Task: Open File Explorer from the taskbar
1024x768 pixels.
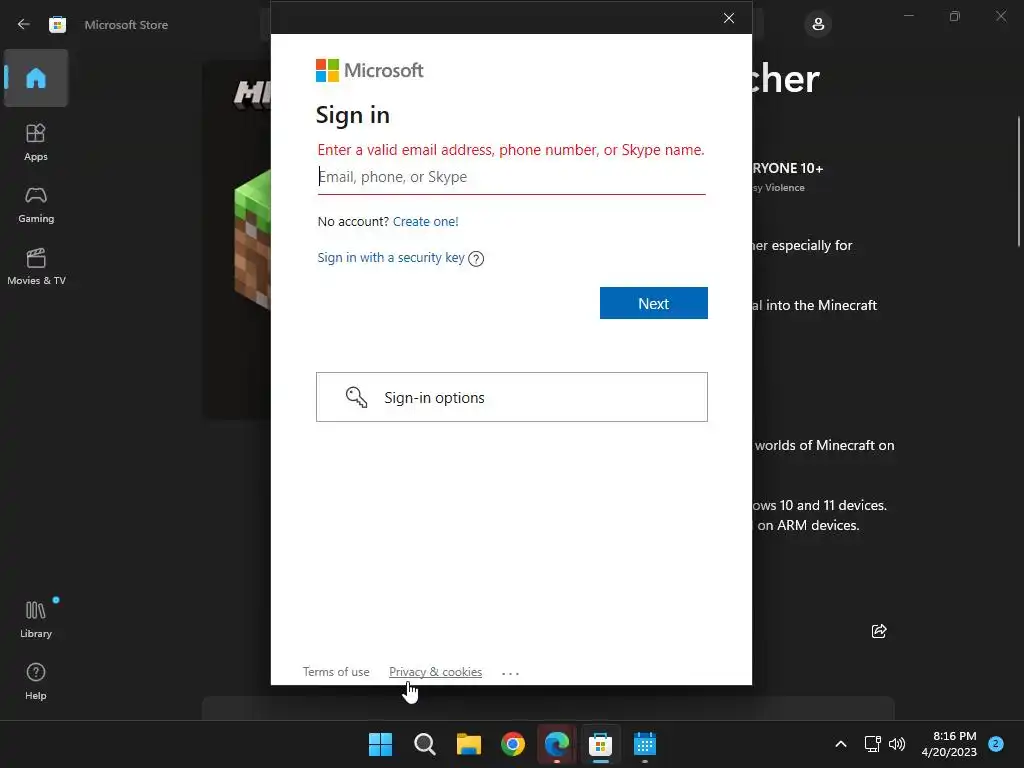Action: (469, 744)
